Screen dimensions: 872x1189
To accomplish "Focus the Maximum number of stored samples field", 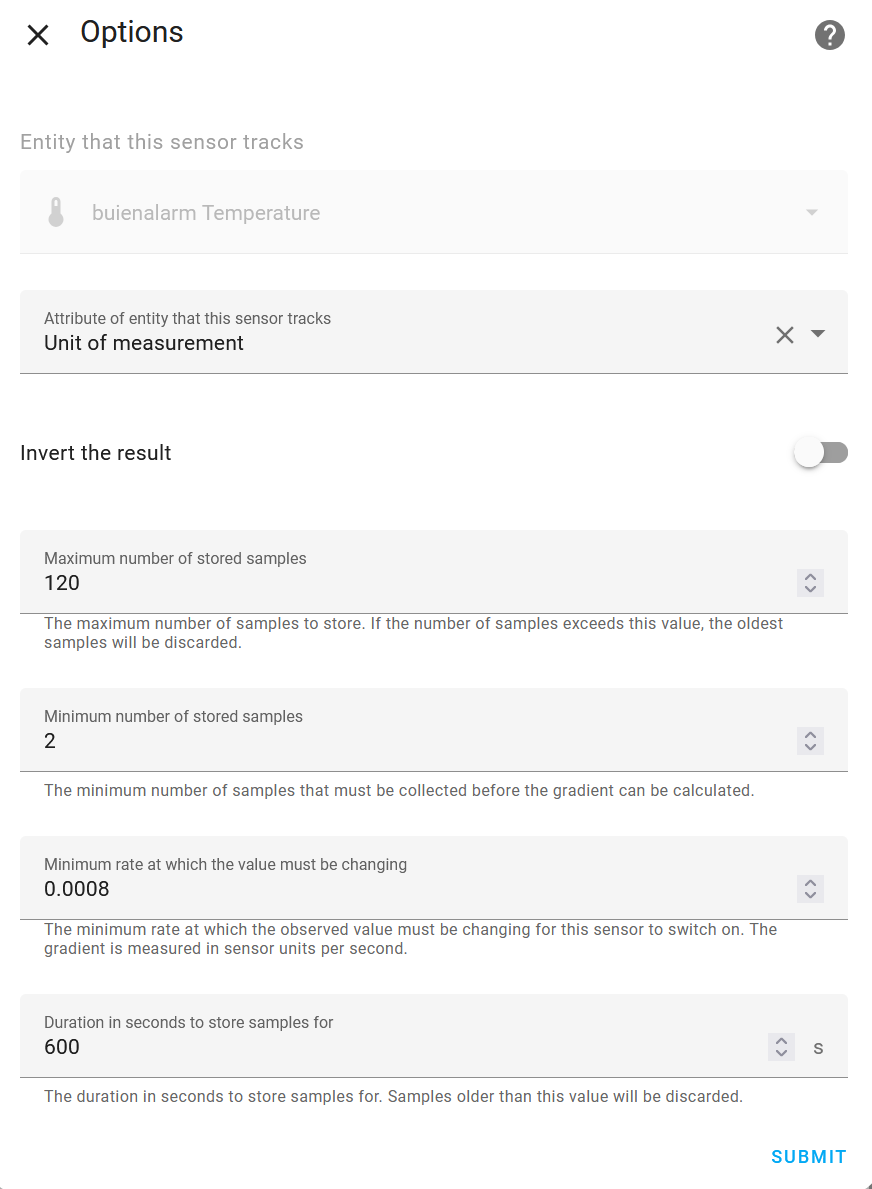I will tap(400, 583).
